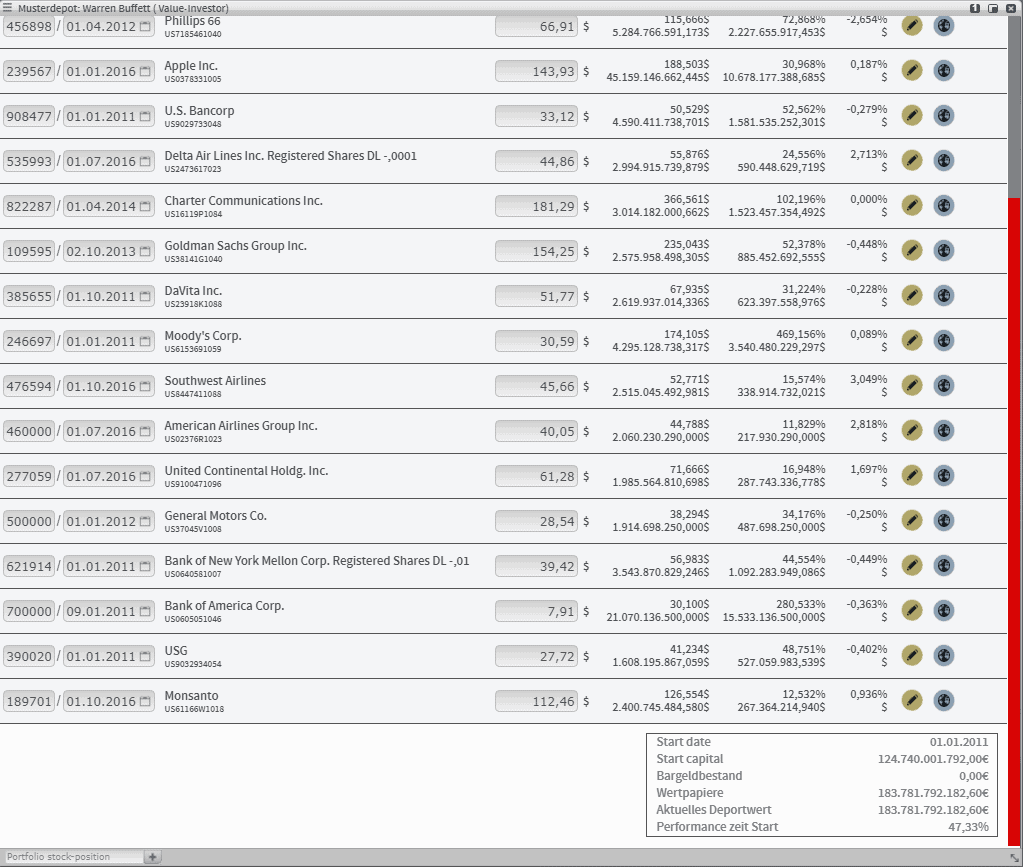1023x867 pixels.
Task: Click the pencil icon next to General Motors
Action: 911,520
